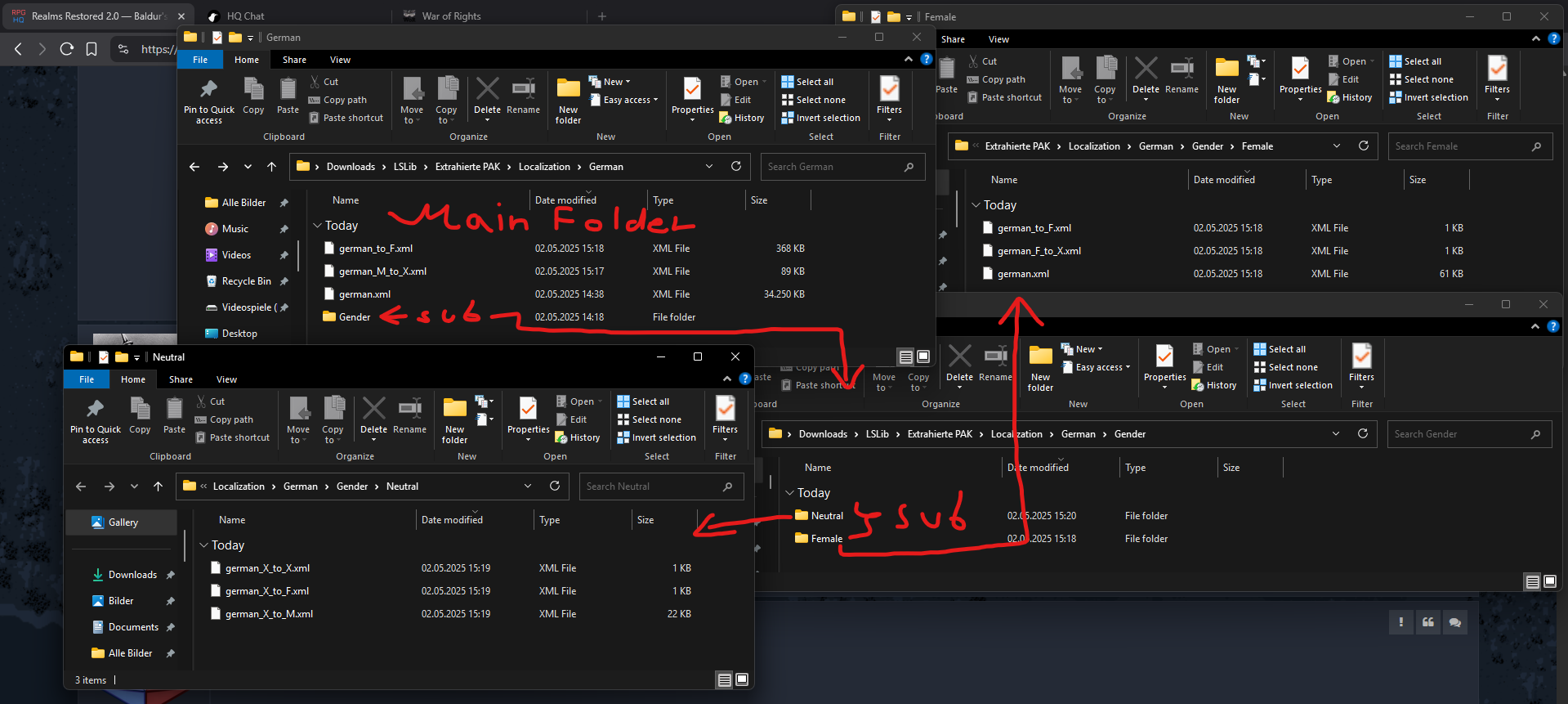The width and height of the screenshot is (1568, 704).
Task: Click LSLib in Gender window breadcrumb
Action: tap(878, 434)
